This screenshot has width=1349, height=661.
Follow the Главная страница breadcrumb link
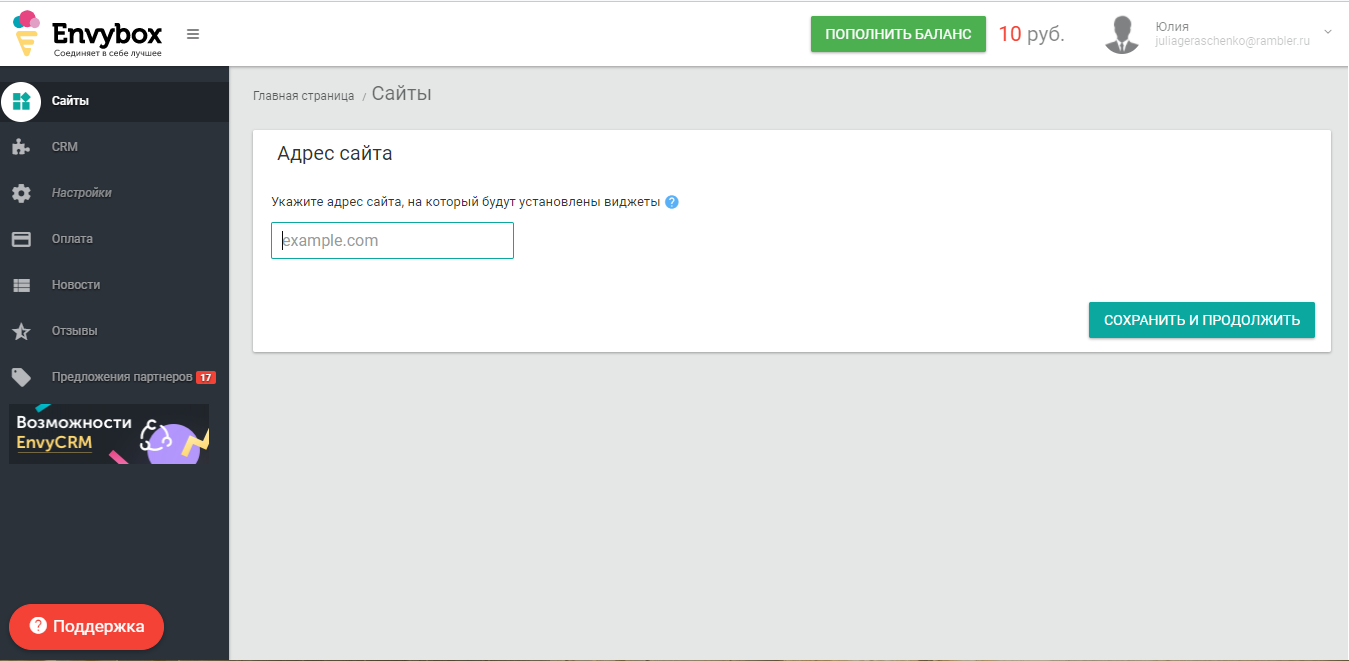pyautogui.click(x=304, y=96)
